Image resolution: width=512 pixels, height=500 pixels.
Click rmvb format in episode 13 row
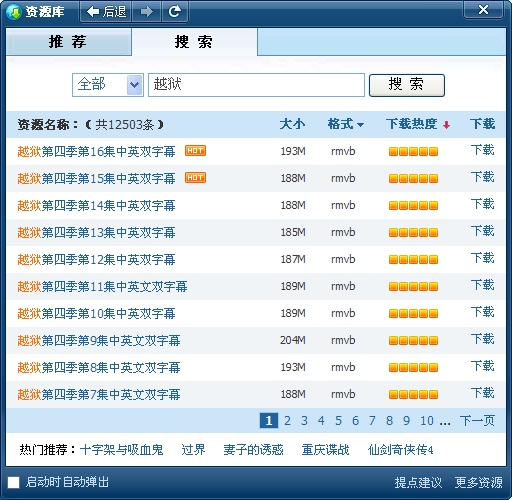tap(343, 232)
